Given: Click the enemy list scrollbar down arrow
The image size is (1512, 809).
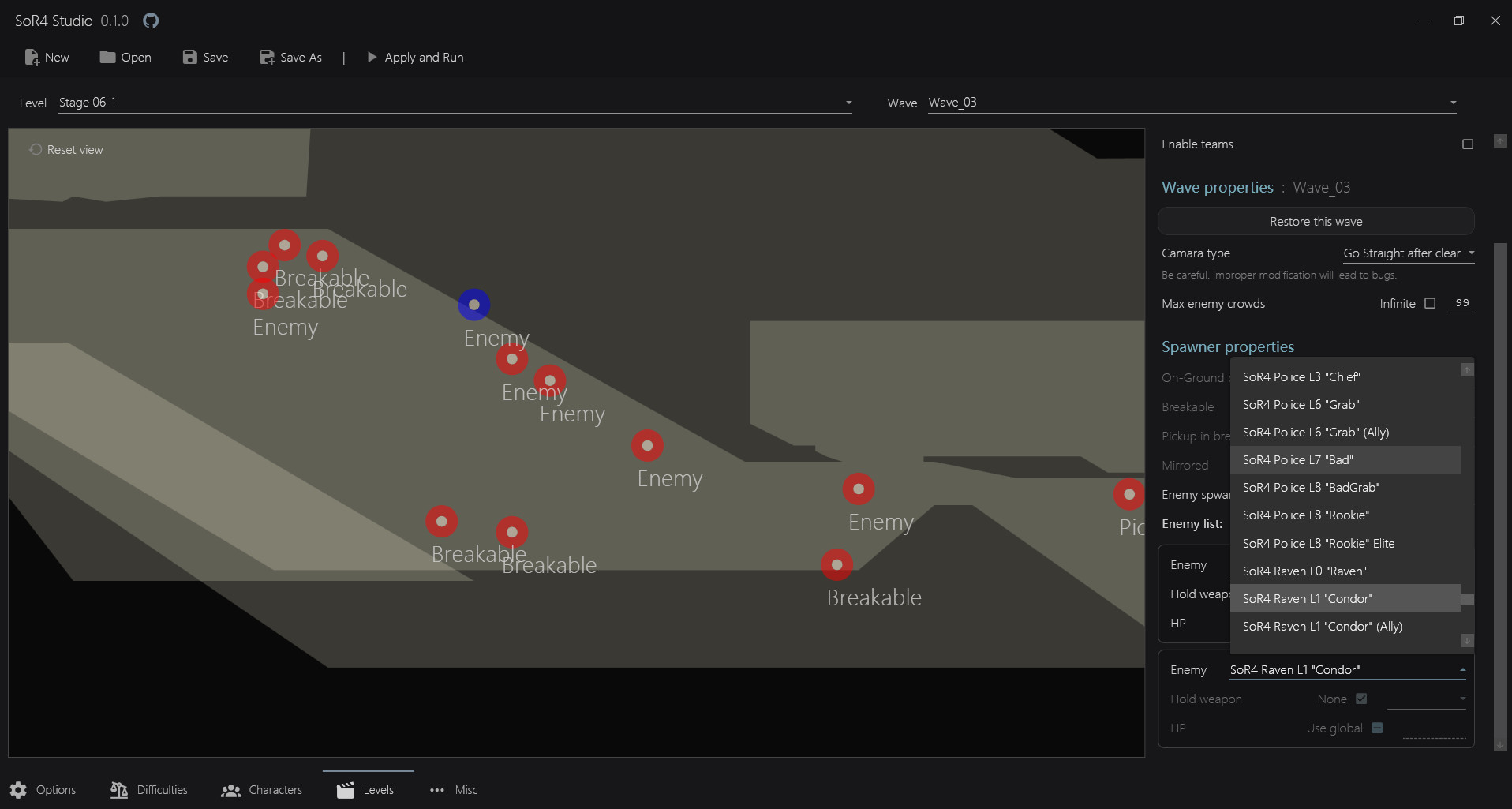Looking at the screenshot, I should [1466, 640].
